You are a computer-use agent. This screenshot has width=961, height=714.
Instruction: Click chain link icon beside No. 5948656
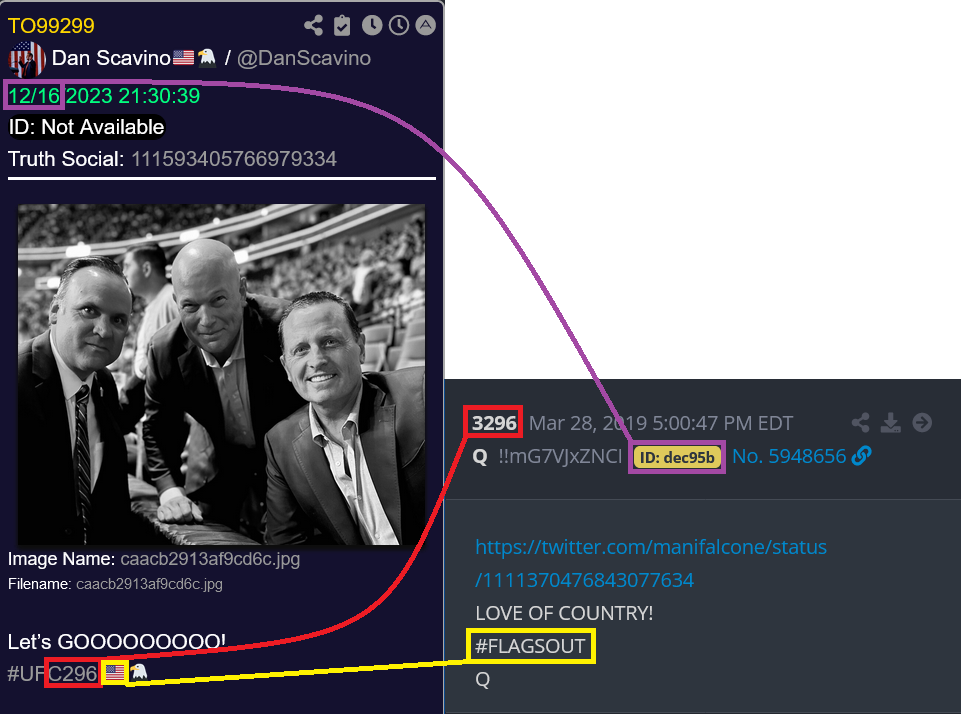861,455
